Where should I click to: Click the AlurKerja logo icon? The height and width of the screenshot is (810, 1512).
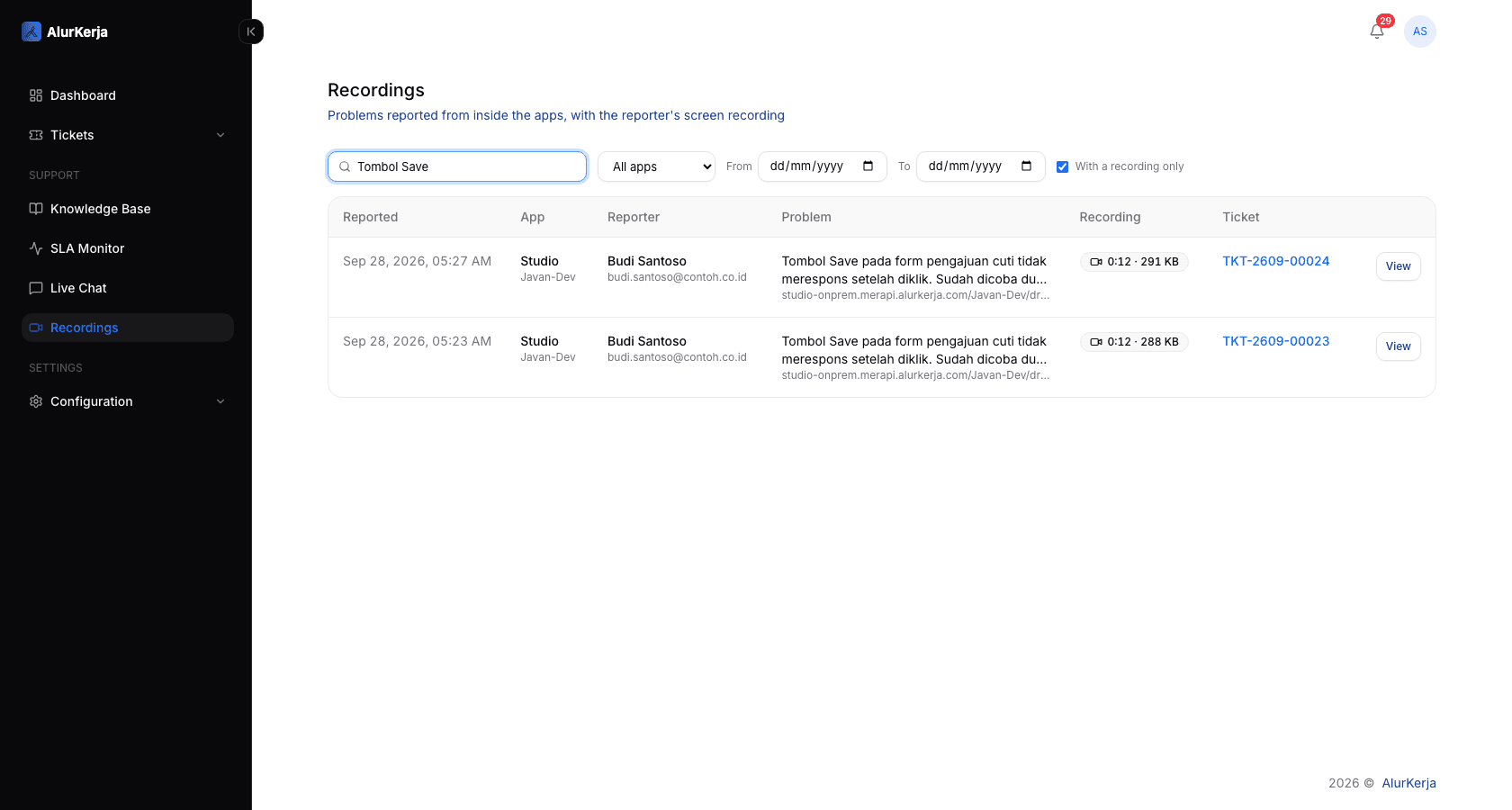pos(31,31)
